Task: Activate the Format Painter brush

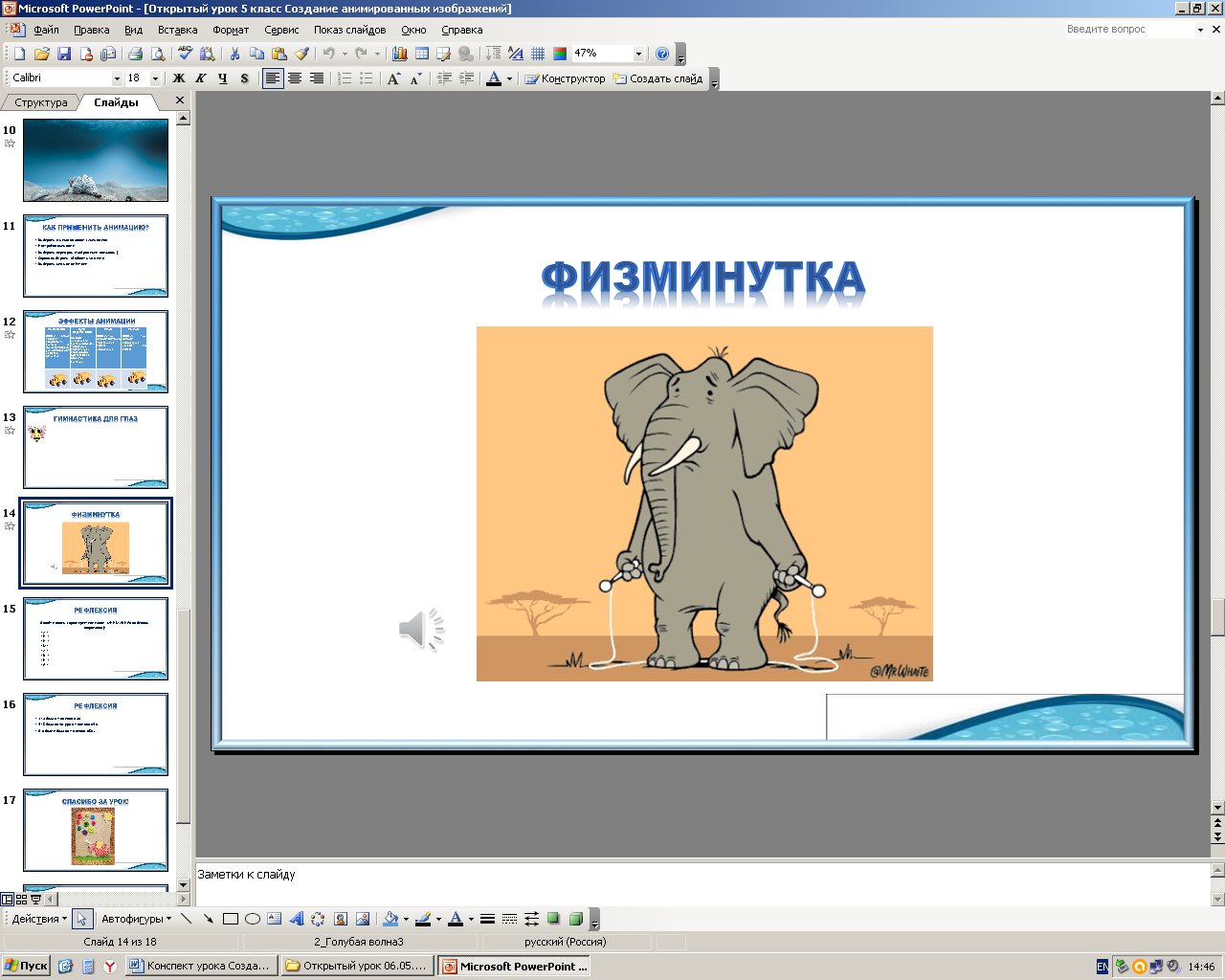Action: tap(301, 54)
